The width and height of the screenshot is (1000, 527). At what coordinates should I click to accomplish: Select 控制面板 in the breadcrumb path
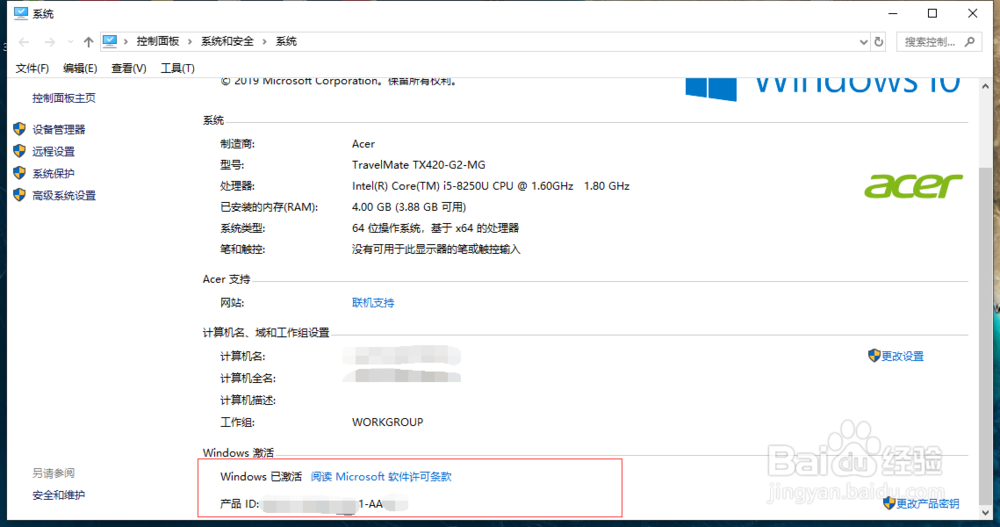coord(158,41)
